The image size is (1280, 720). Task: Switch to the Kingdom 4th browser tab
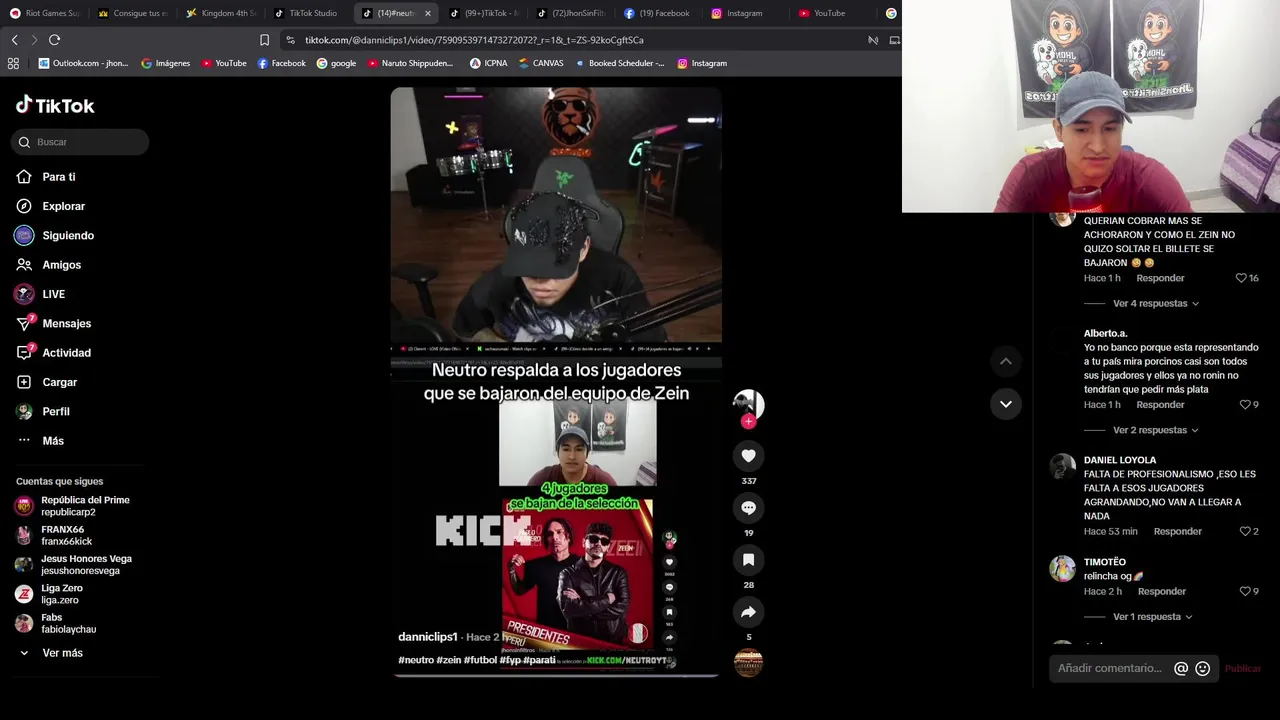(x=221, y=13)
